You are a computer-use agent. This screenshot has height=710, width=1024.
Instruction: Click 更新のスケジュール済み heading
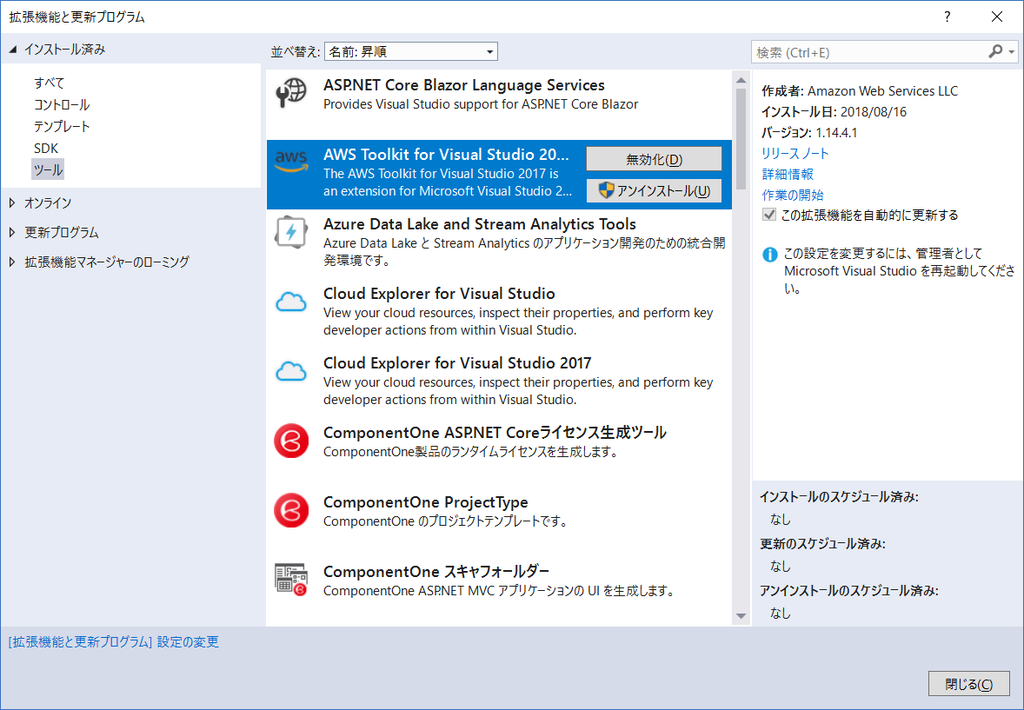pyautogui.click(x=822, y=543)
